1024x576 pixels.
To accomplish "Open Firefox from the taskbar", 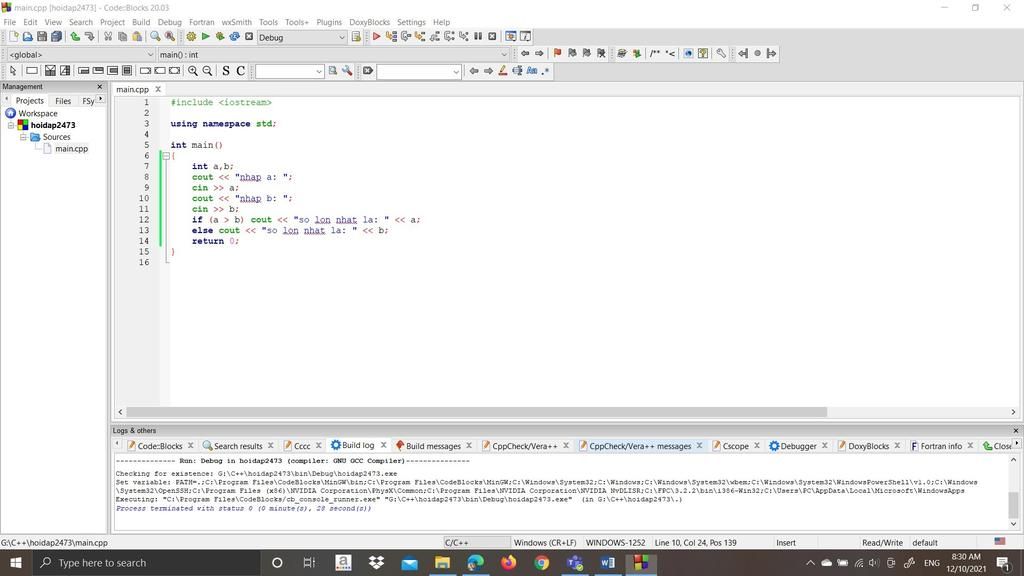I will 509,562.
